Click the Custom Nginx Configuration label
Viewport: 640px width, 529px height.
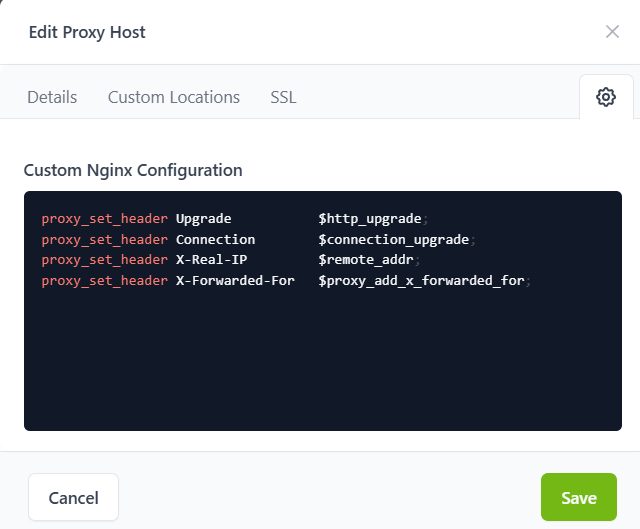tap(132, 170)
